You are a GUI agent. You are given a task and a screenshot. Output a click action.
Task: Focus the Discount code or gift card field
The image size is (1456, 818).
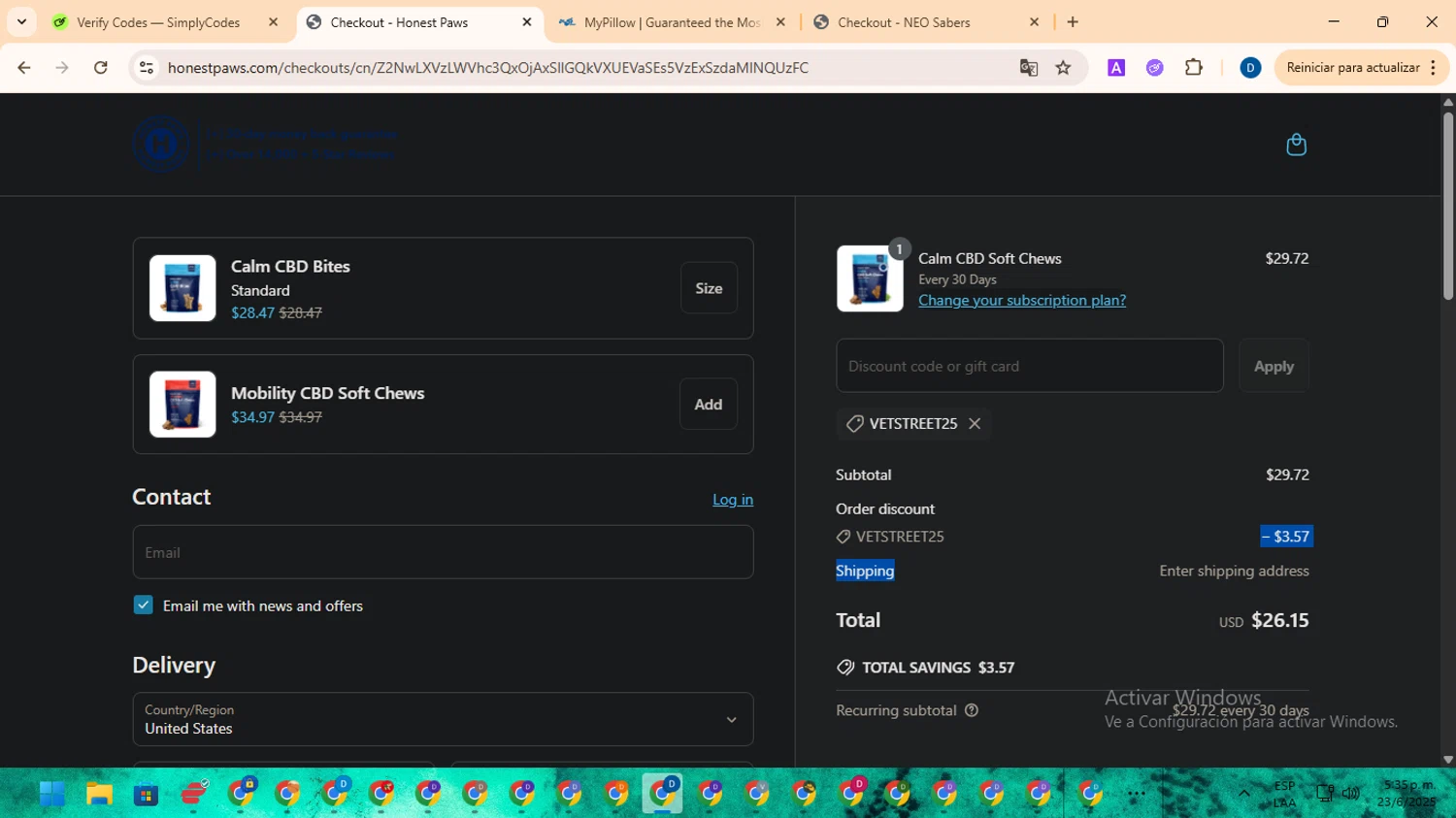1030,366
